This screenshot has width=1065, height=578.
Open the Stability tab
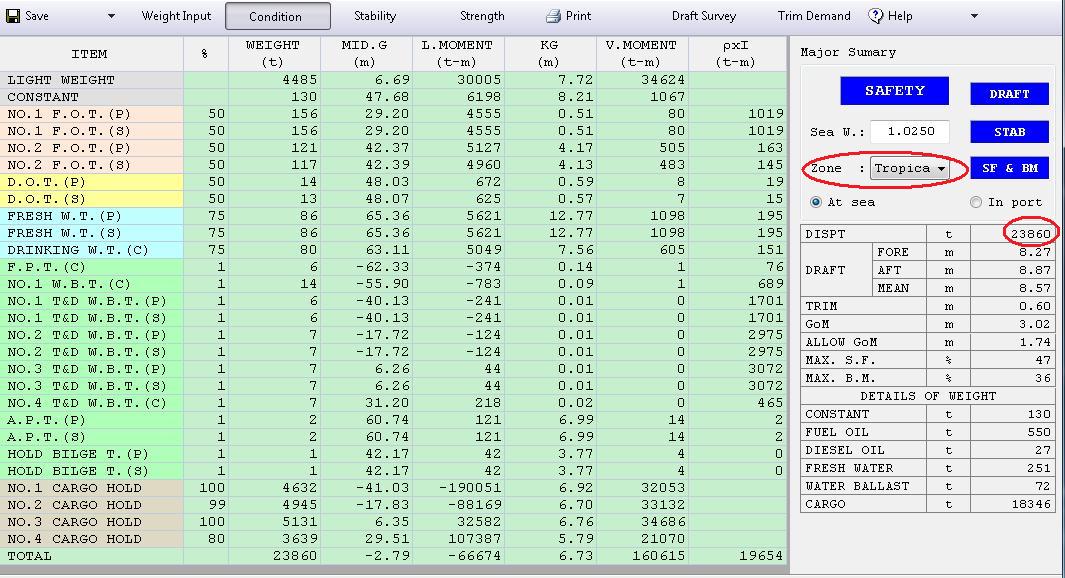(x=375, y=16)
